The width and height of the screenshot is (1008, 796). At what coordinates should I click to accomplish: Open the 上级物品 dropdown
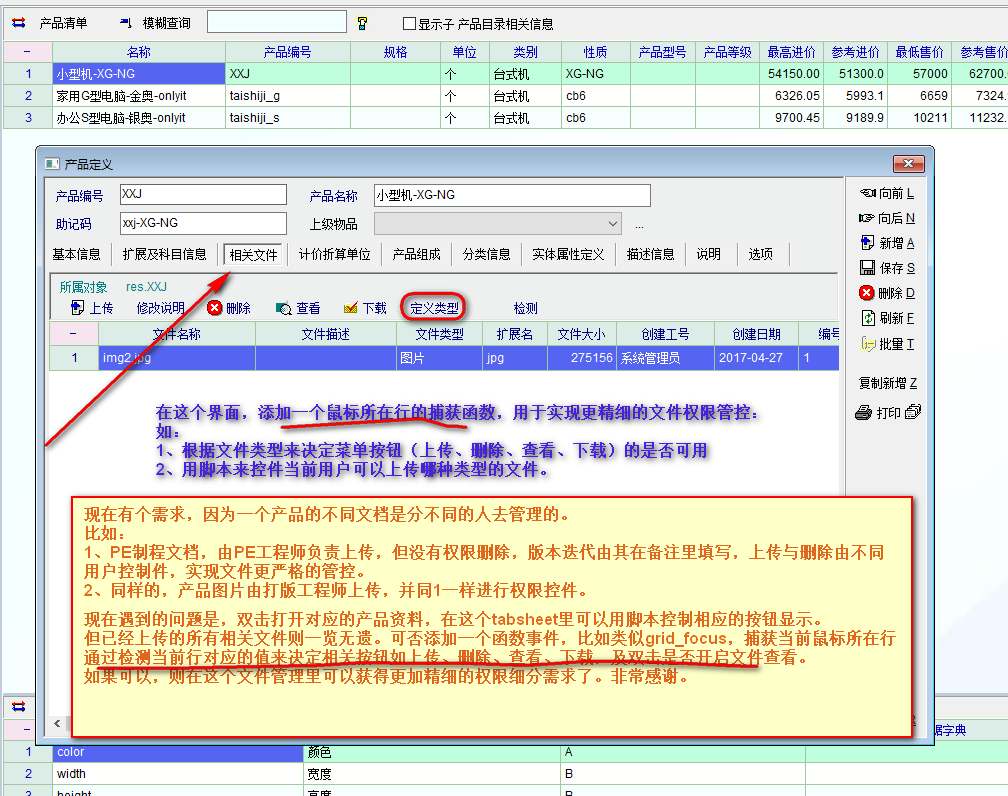(613, 224)
